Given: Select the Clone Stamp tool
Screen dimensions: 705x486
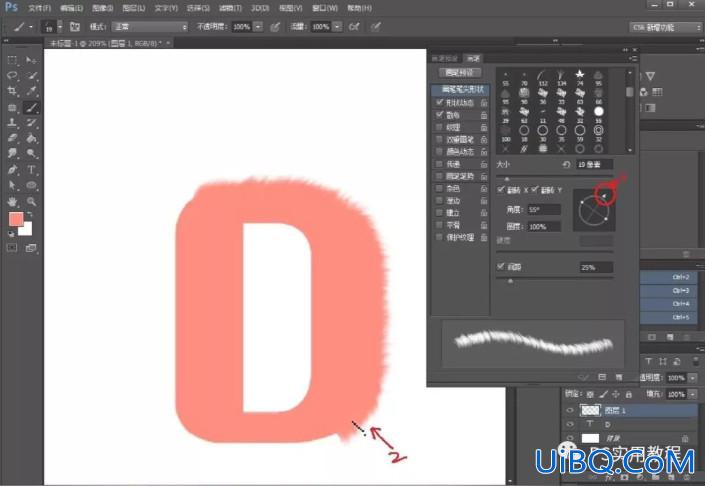Looking at the screenshot, I should pyautogui.click(x=12, y=122).
